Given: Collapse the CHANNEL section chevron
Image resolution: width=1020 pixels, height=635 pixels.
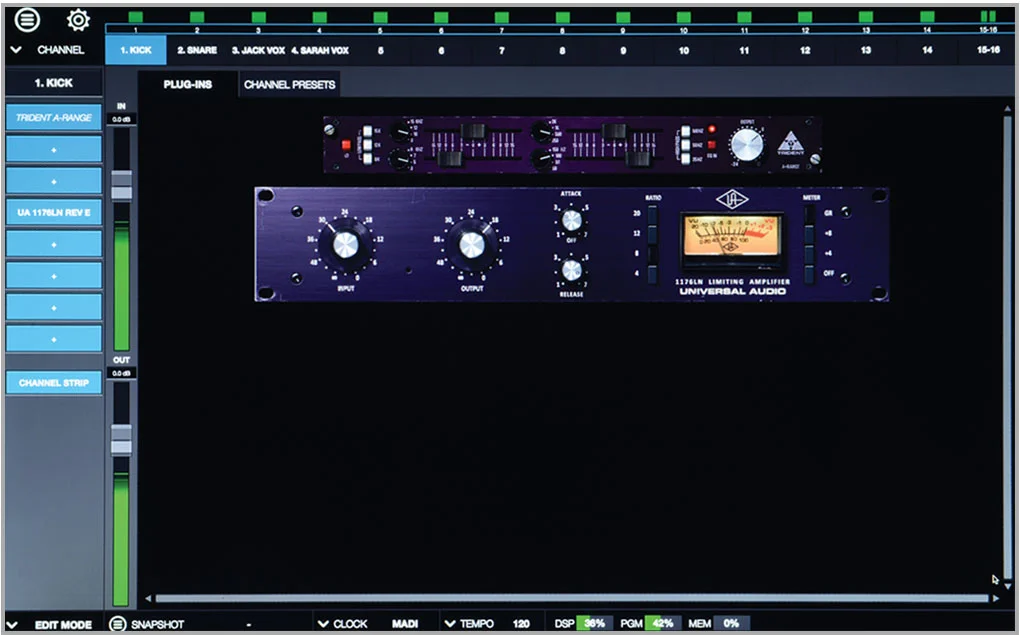Looking at the screenshot, I should pyautogui.click(x=16, y=49).
